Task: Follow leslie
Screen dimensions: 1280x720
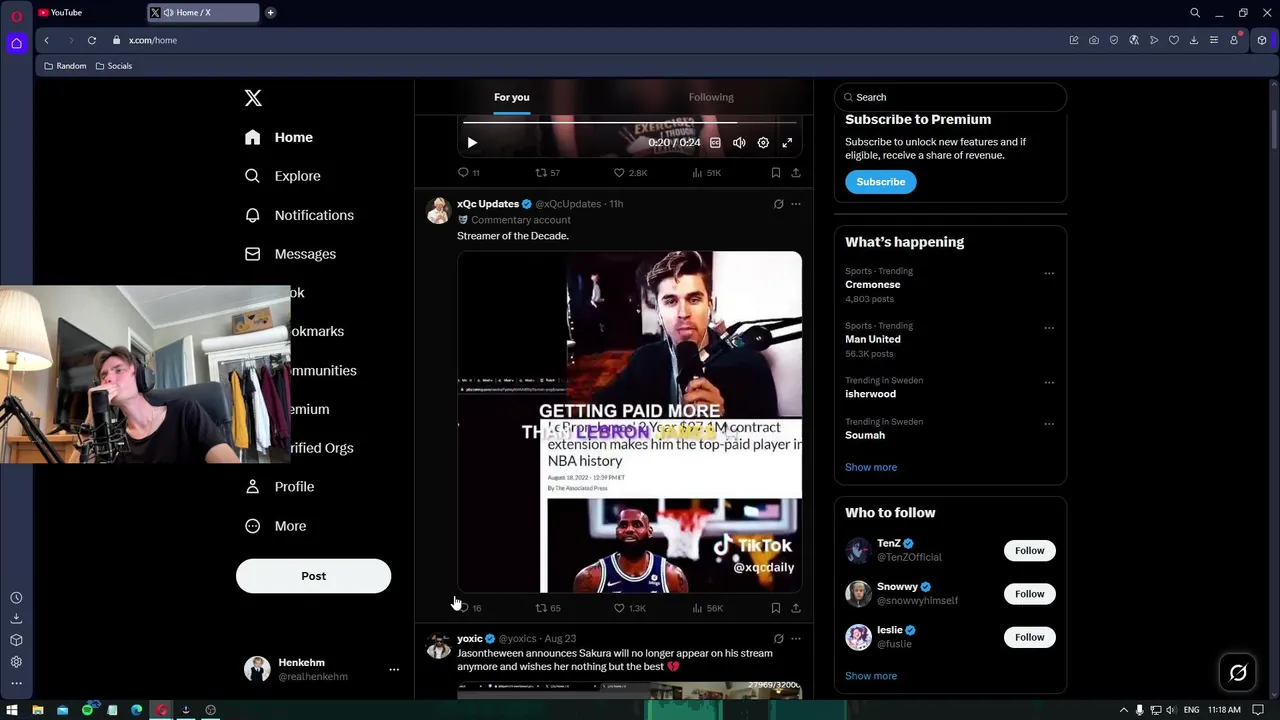Action: (1029, 637)
